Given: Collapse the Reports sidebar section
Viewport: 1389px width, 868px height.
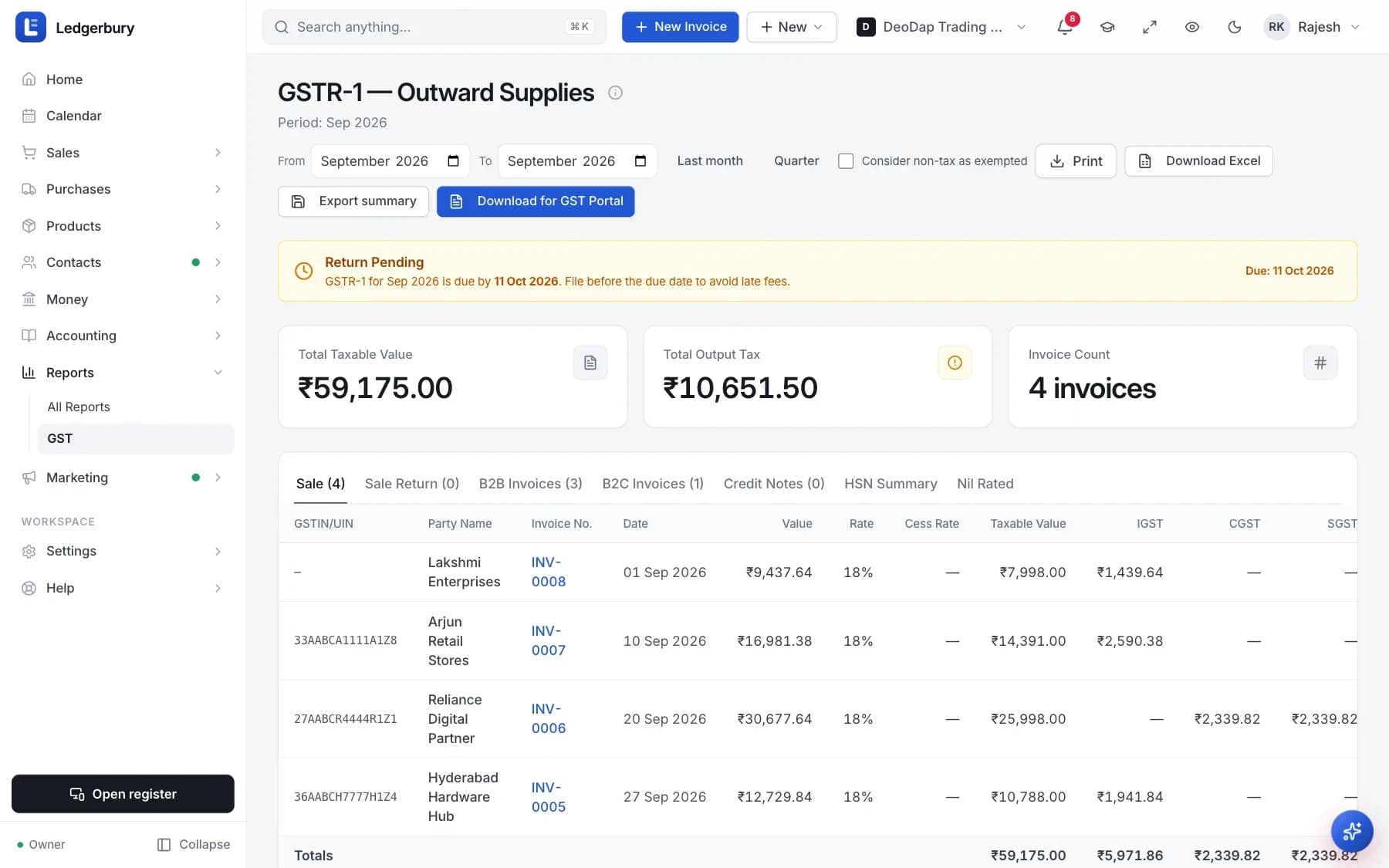Looking at the screenshot, I should click(123, 373).
